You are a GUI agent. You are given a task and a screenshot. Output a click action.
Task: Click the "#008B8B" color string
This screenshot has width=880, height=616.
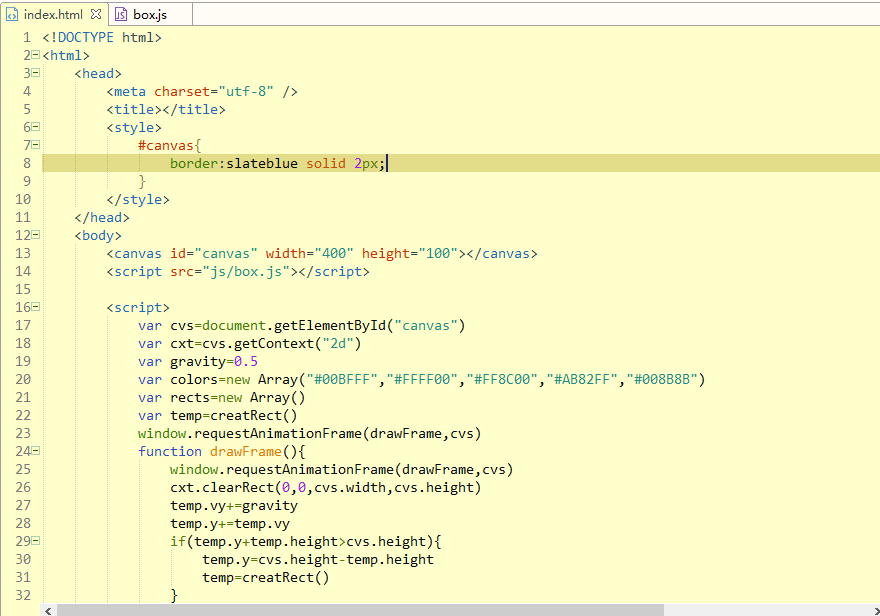[662, 379]
